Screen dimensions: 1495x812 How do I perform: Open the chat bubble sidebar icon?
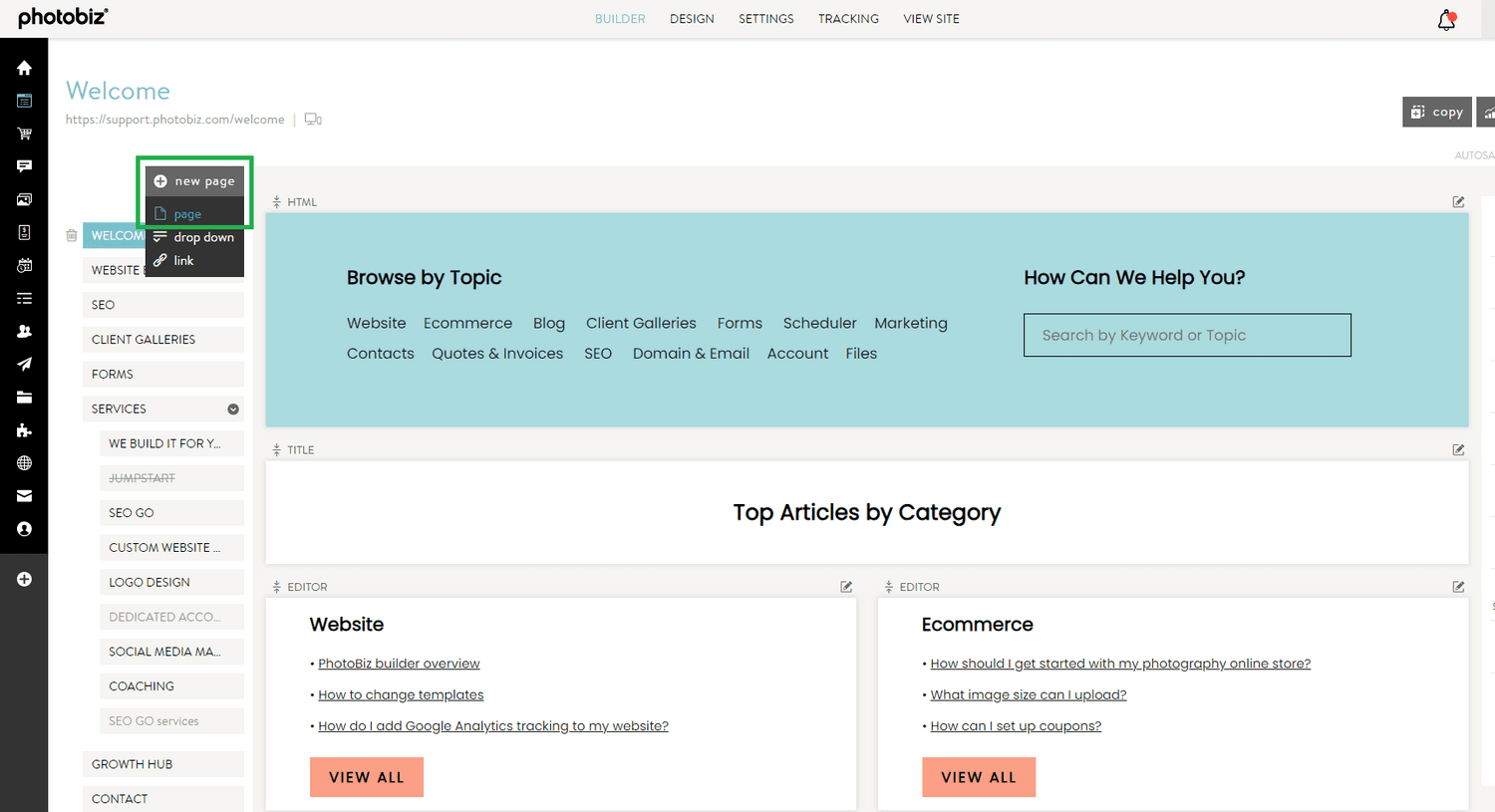24,166
